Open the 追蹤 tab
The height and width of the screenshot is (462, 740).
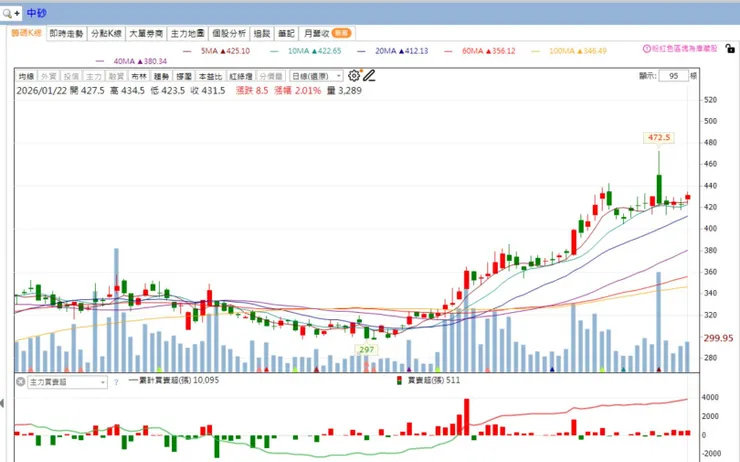click(262, 34)
